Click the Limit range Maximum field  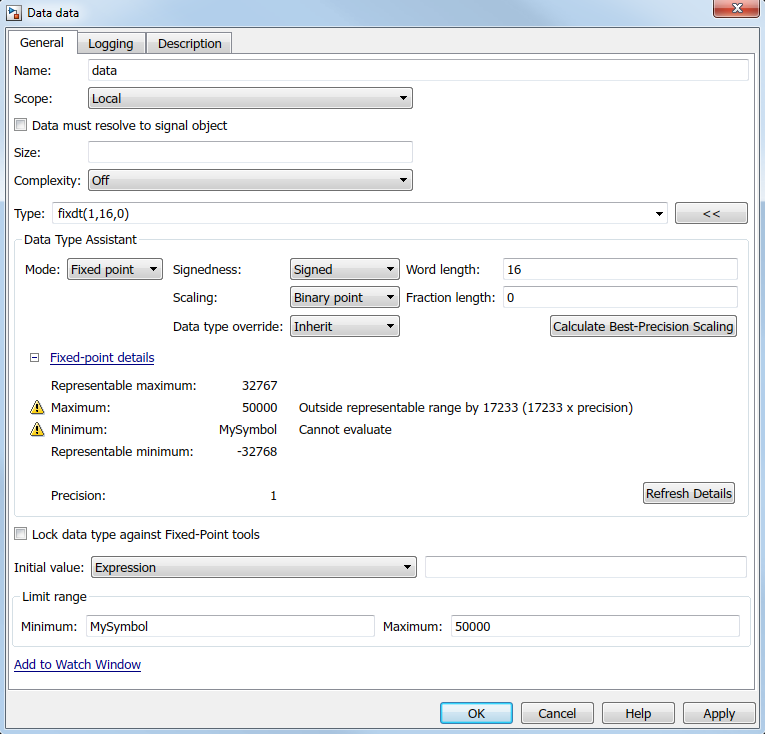click(595, 626)
